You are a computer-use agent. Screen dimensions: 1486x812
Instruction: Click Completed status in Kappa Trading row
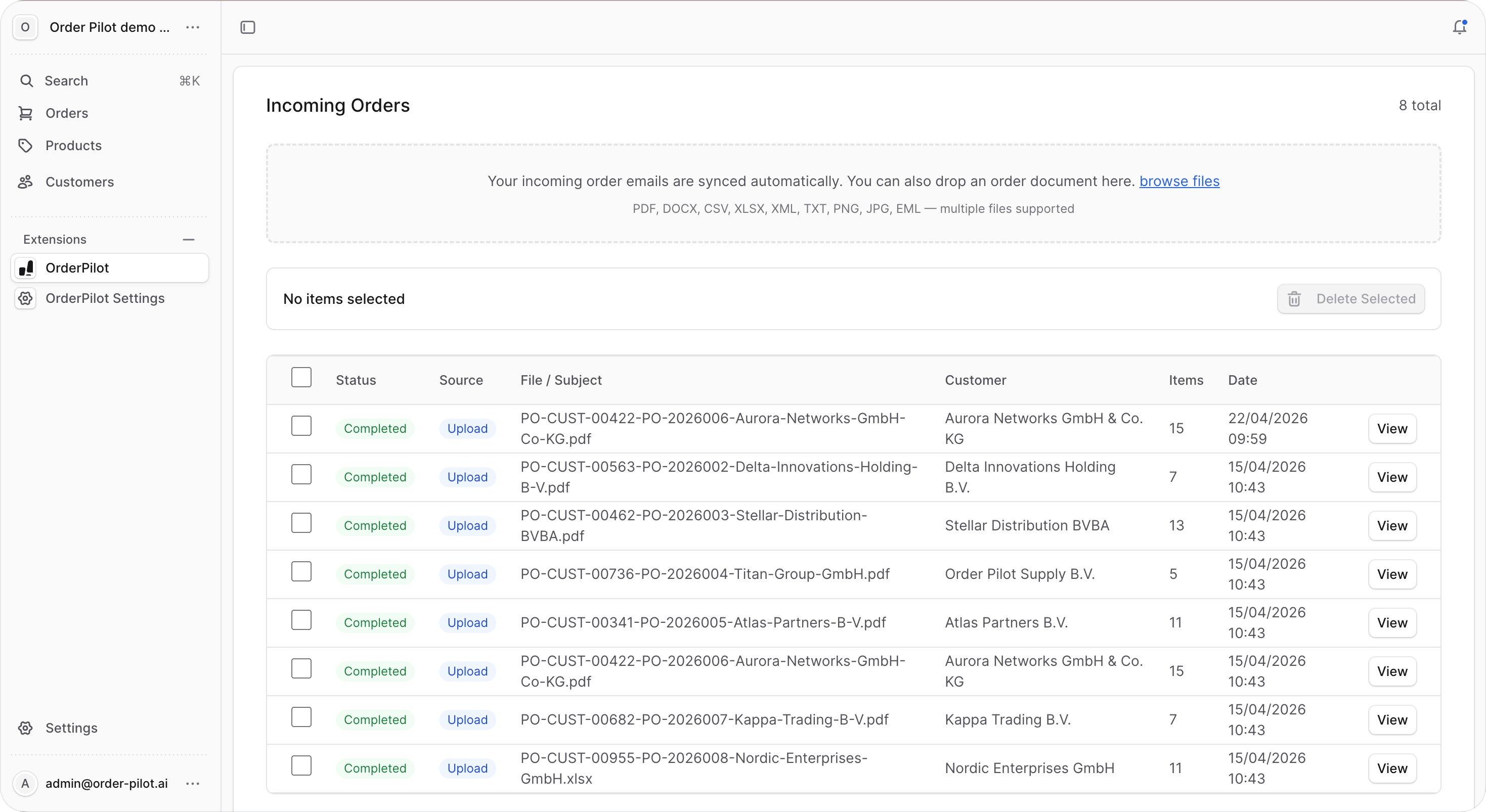[x=375, y=719]
